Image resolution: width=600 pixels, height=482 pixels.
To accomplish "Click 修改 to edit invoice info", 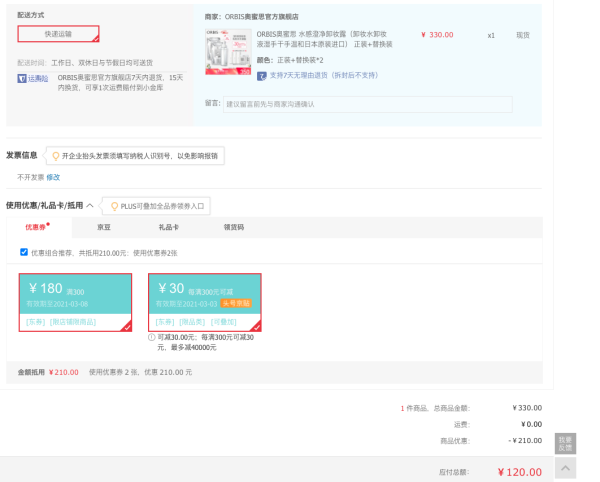I will click(x=53, y=177).
